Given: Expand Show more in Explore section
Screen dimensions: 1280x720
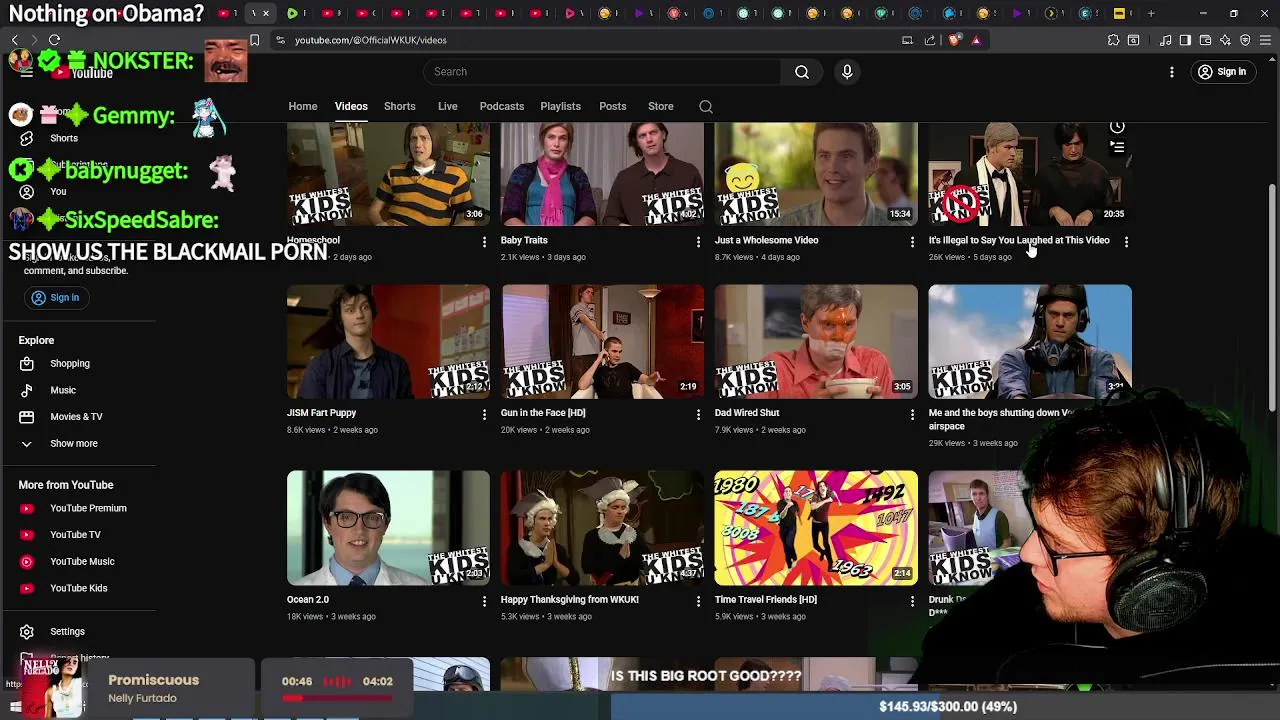Looking at the screenshot, I should pos(73,444).
